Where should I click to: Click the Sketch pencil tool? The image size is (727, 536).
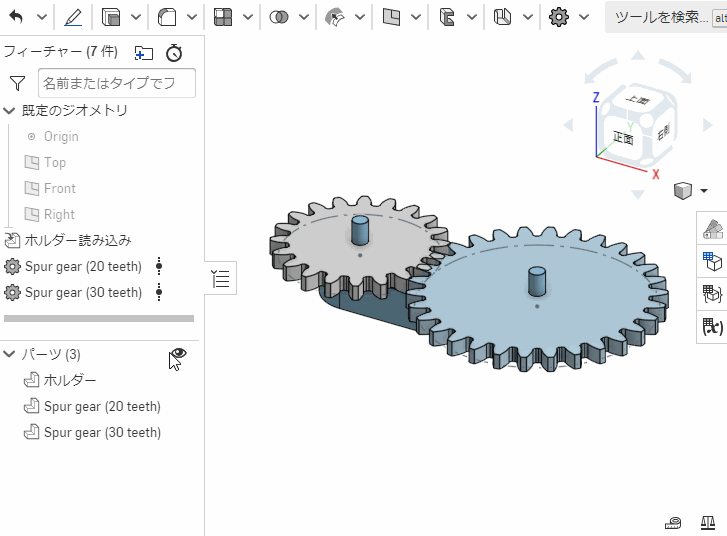click(73, 17)
